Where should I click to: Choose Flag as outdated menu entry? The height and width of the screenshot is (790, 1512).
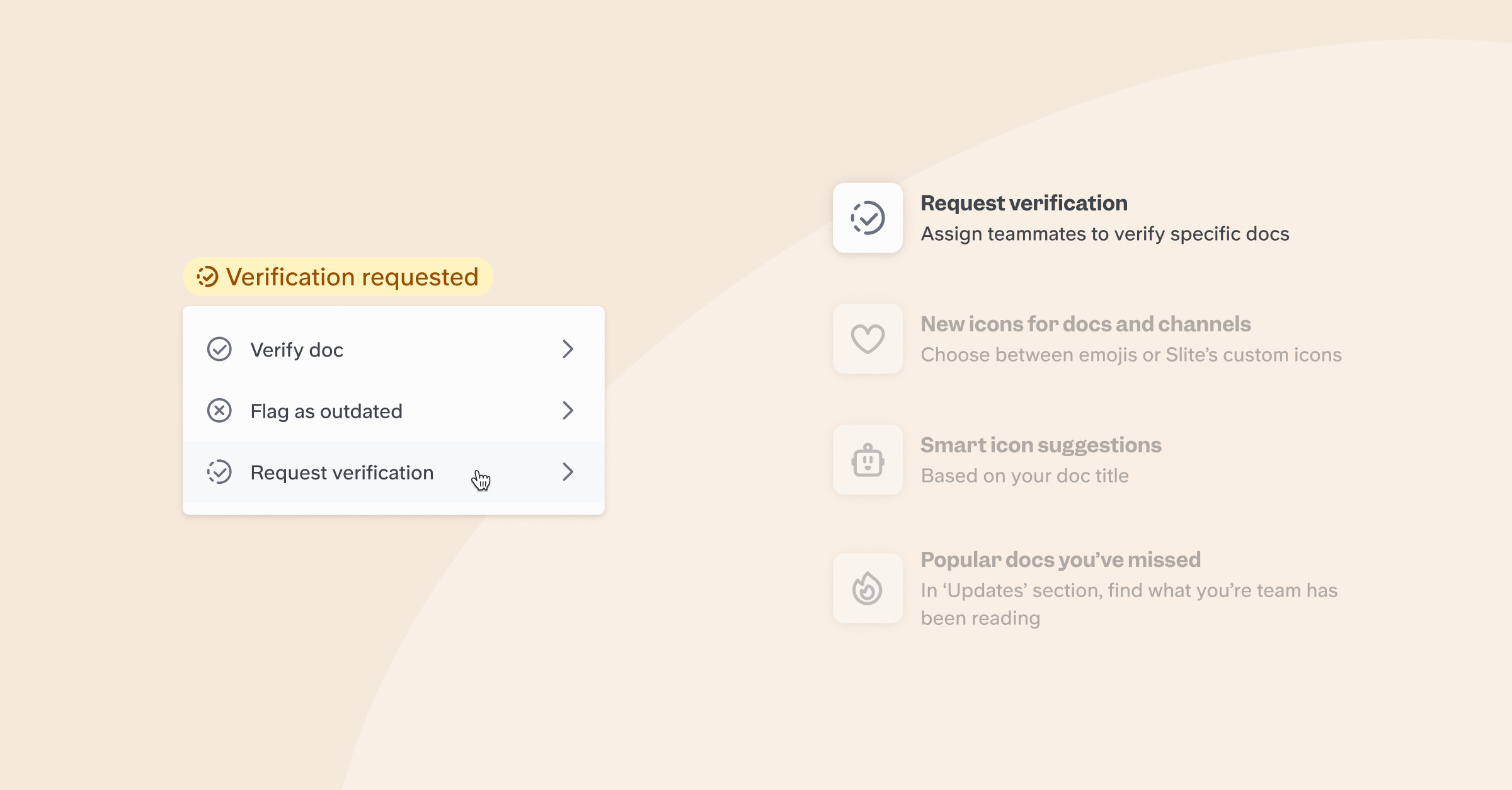coord(326,411)
